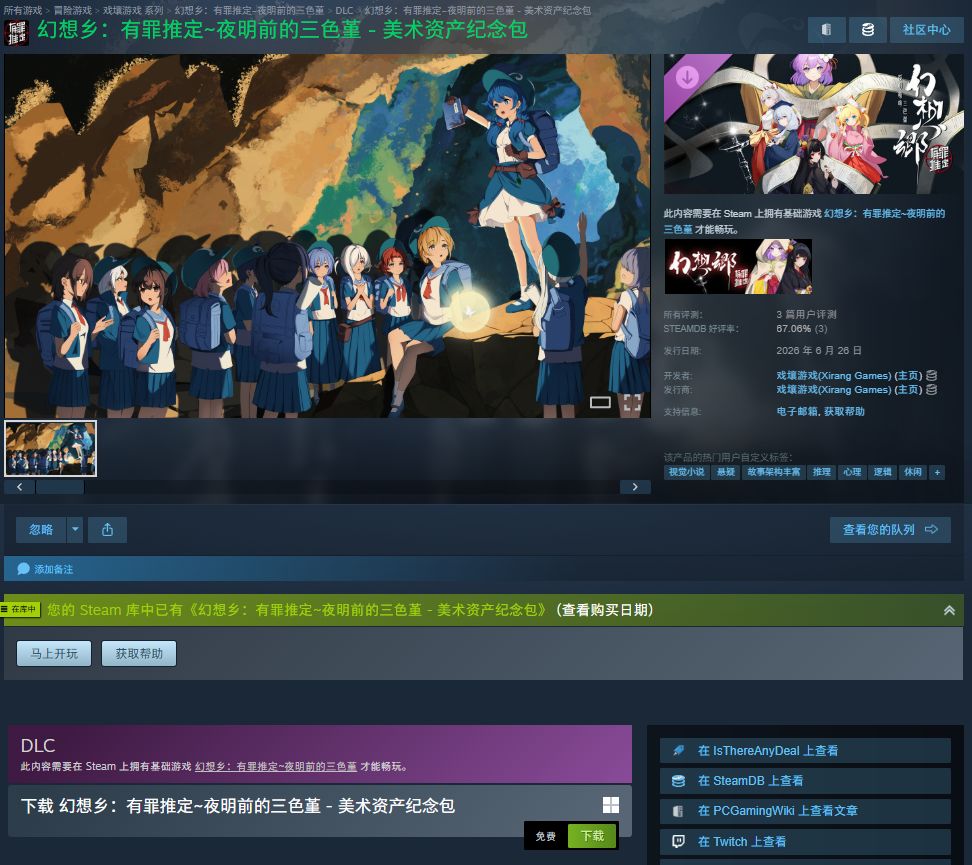
Task: Click the 社区中心 button
Action: point(926,30)
